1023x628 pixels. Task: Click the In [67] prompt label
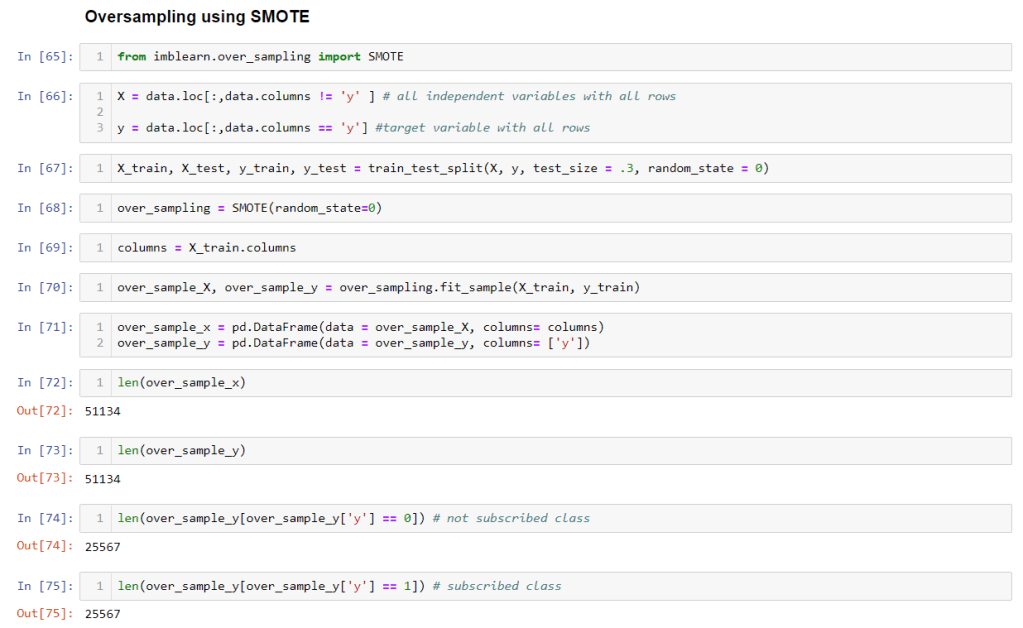[45, 168]
